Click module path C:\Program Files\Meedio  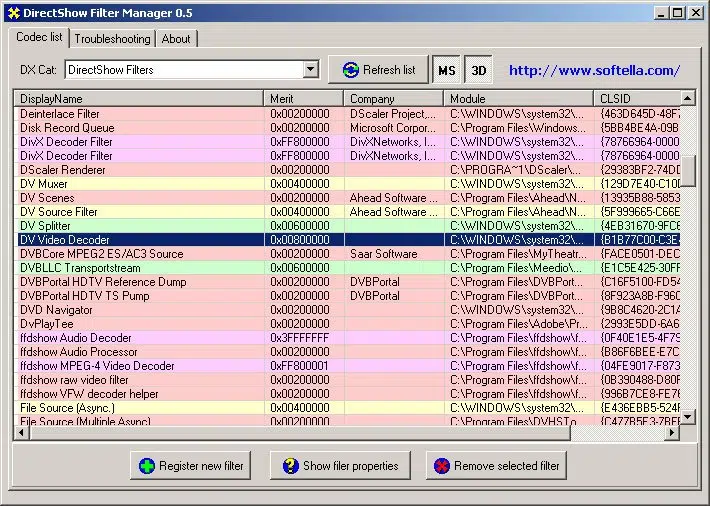(x=516, y=268)
